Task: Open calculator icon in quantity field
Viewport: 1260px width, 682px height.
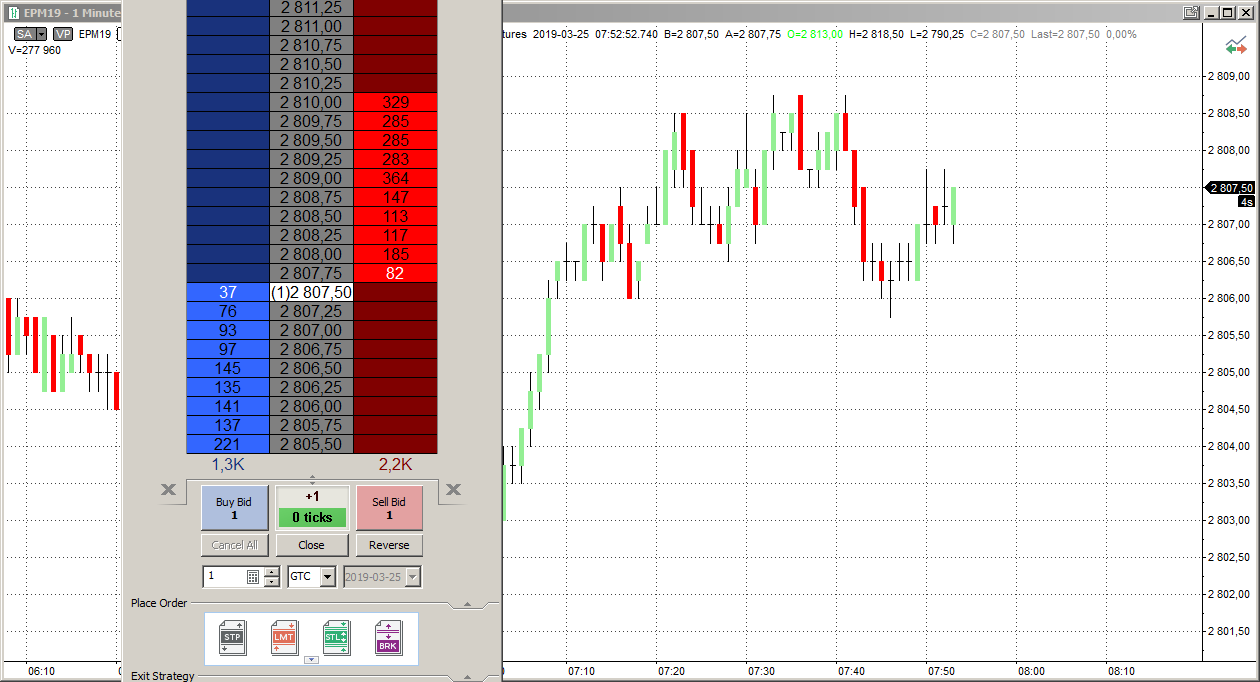Action: tap(253, 577)
